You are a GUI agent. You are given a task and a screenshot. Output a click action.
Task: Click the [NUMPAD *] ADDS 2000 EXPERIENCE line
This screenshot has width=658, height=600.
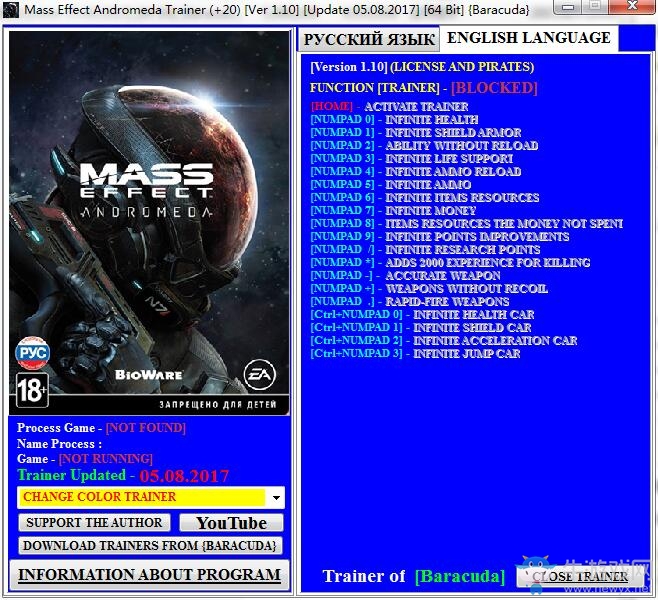(450, 263)
